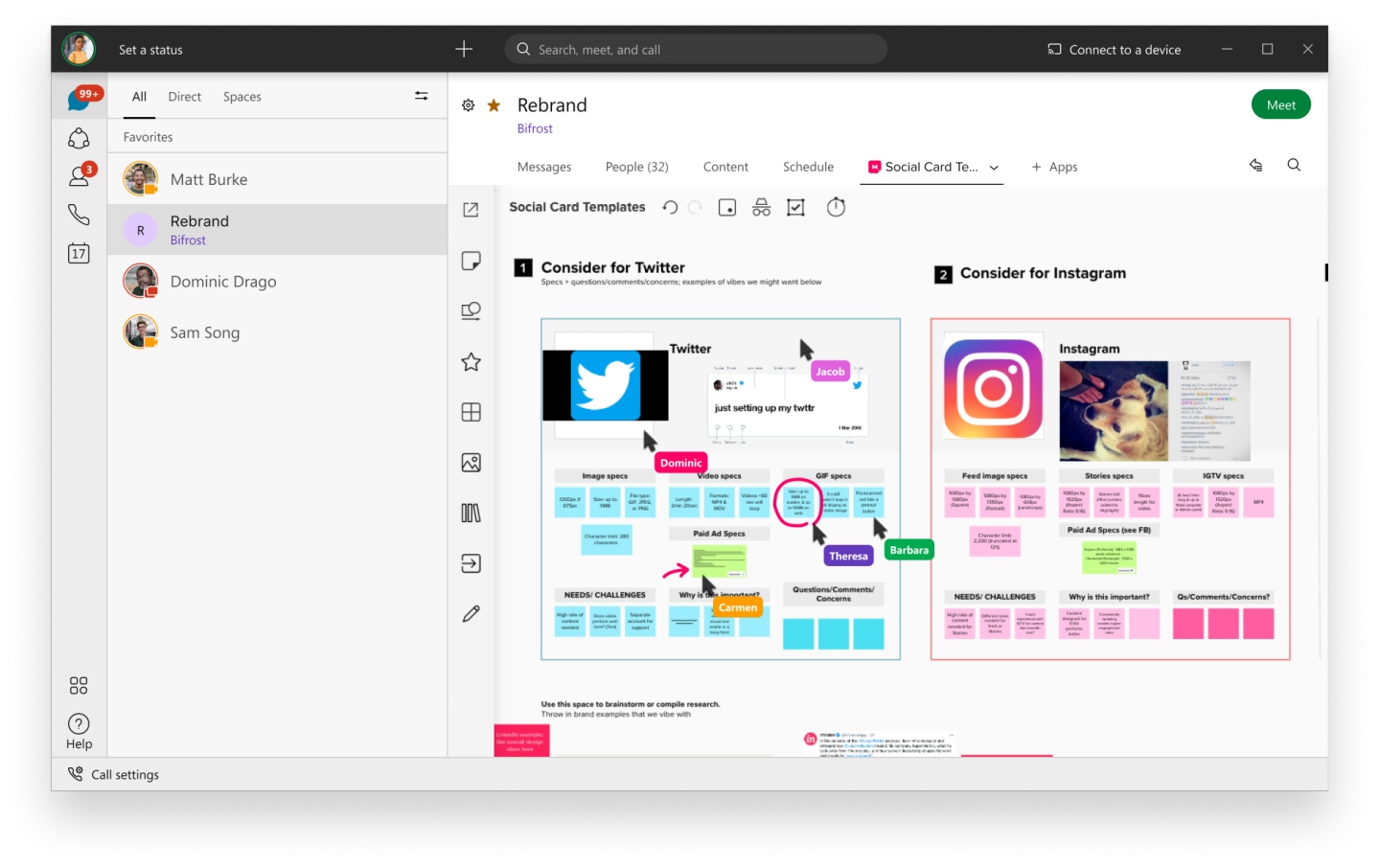Open the Calendar icon showing 17
Viewport: 1380px width, 868px height.
[x=79, y=253]
